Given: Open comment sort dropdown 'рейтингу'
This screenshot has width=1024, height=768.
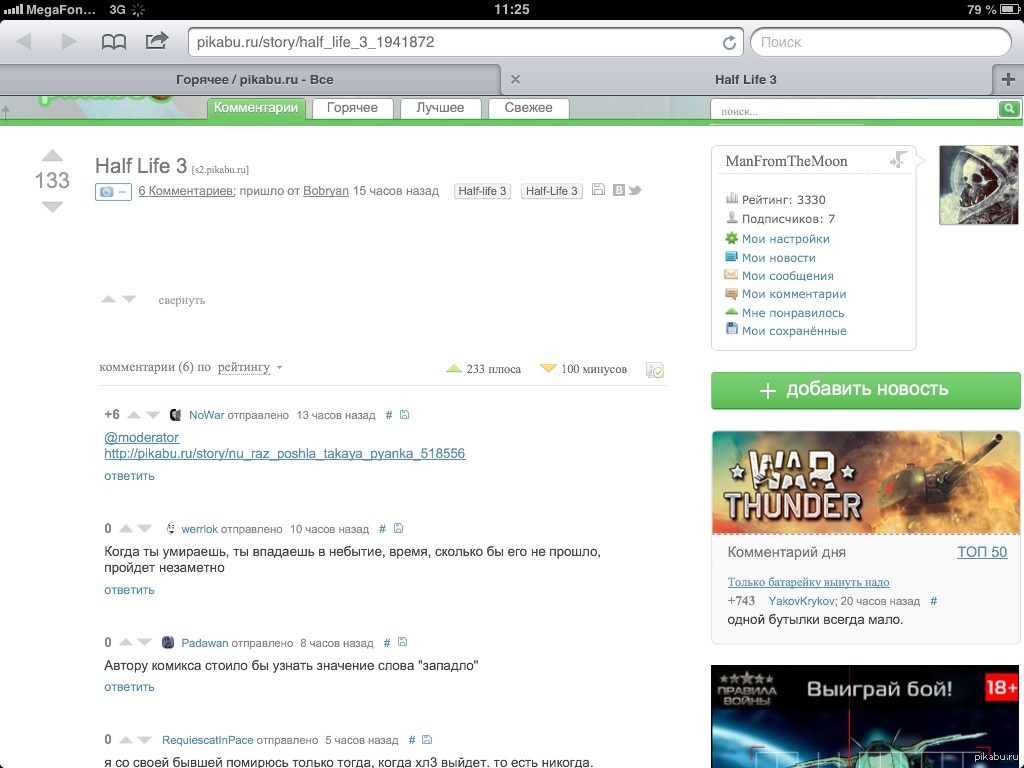Looking at the screenshot, I should 249,368.
